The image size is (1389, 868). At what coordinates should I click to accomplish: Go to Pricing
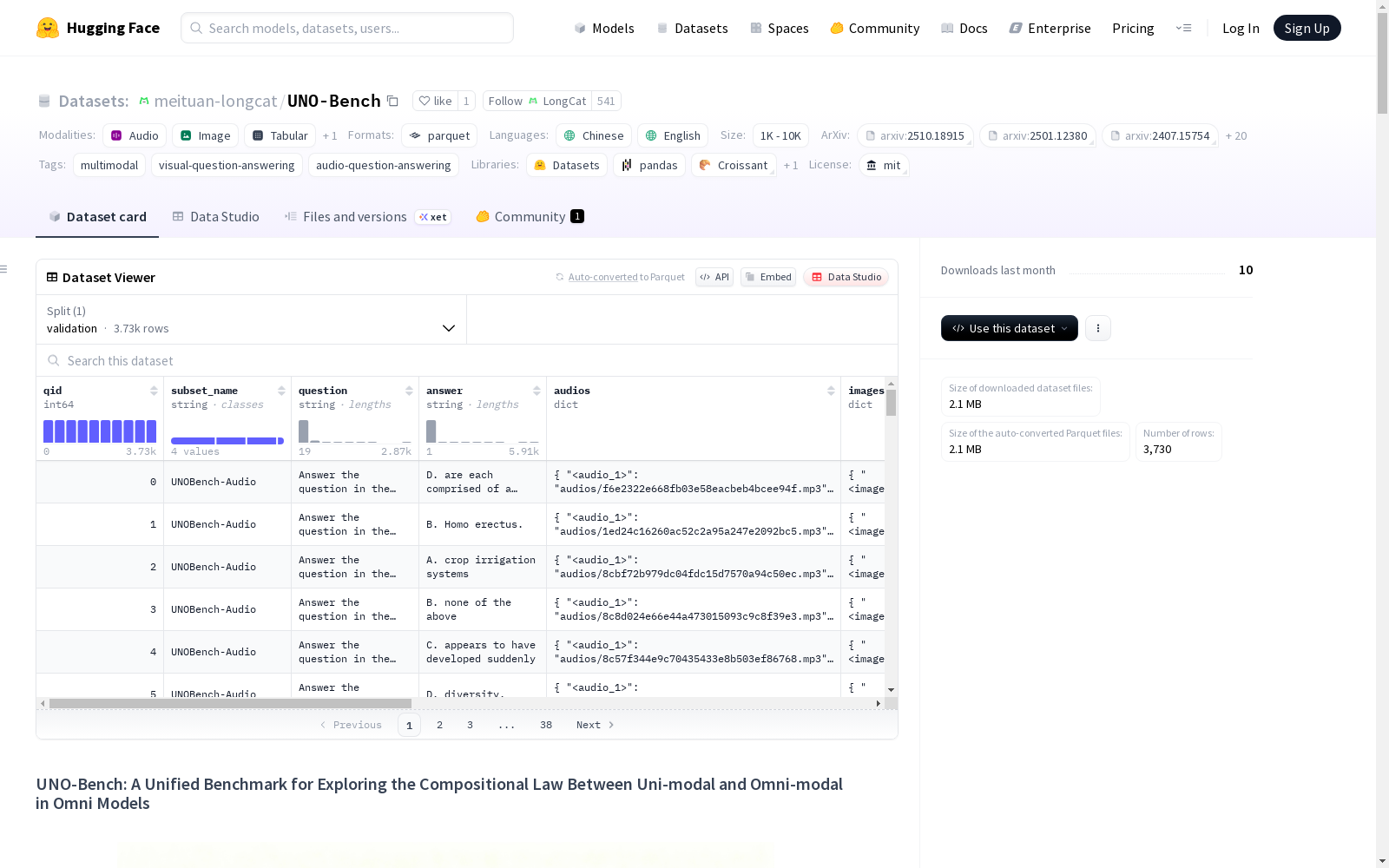[1133, 28]
